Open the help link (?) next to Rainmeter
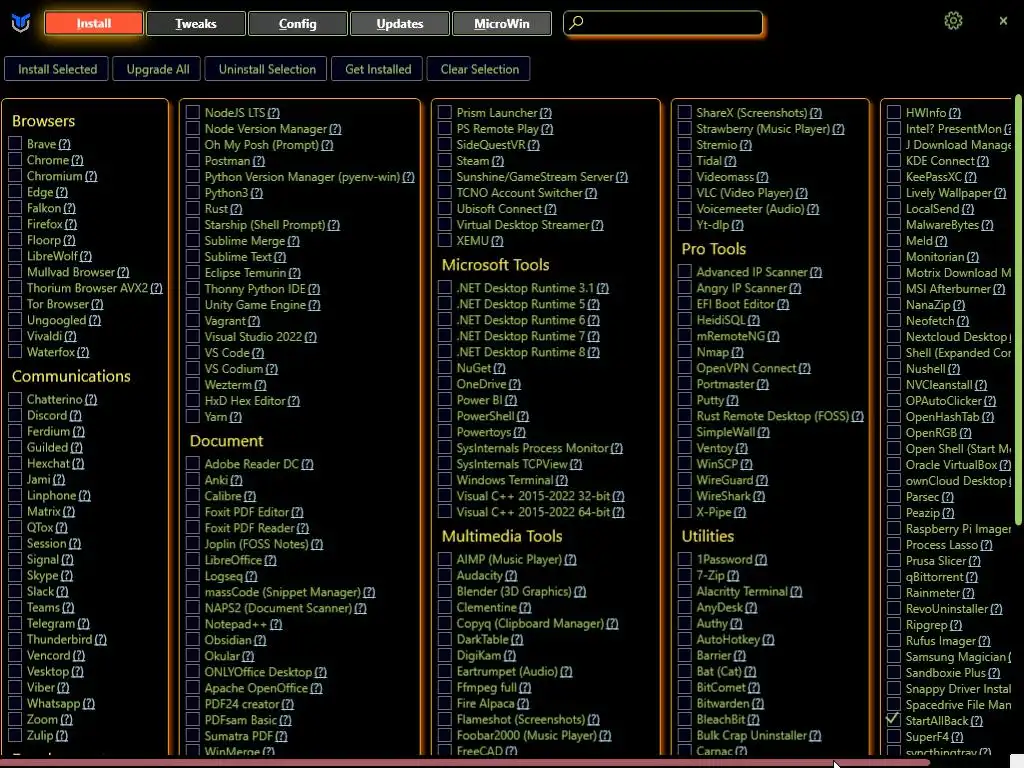The image size is (1024, 768). [x=968, y=593]
